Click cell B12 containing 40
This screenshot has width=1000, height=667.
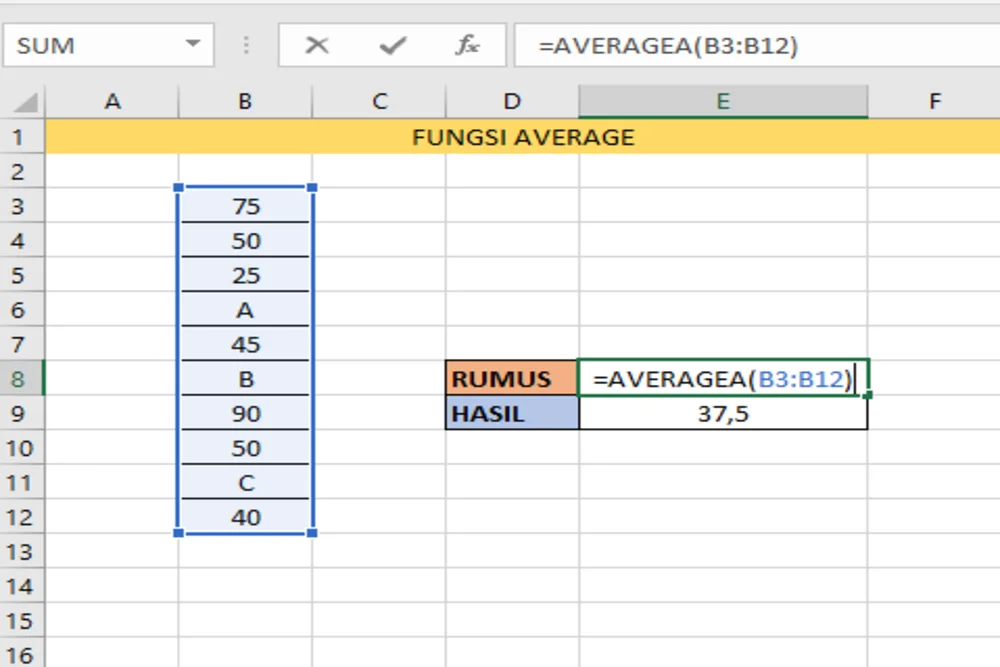point(246,517)
